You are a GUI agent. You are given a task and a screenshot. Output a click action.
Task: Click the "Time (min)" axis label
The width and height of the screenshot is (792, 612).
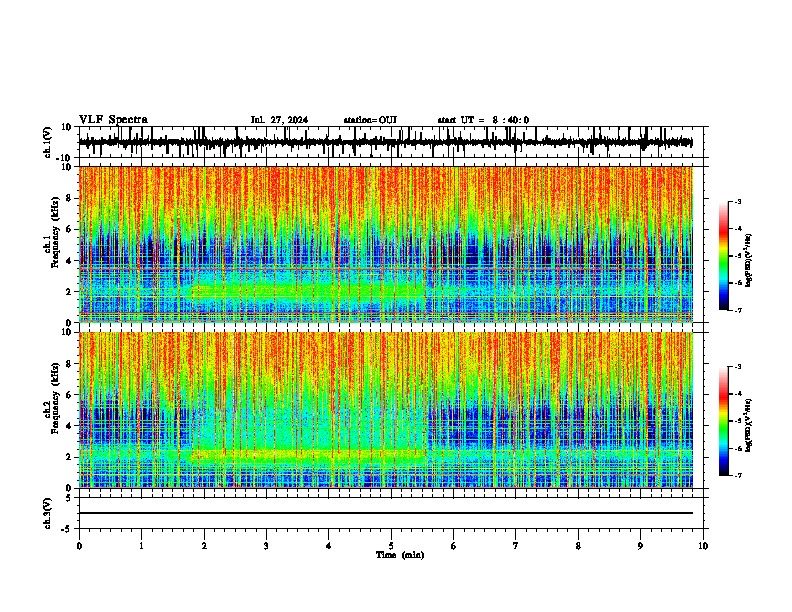pos(400,555)
